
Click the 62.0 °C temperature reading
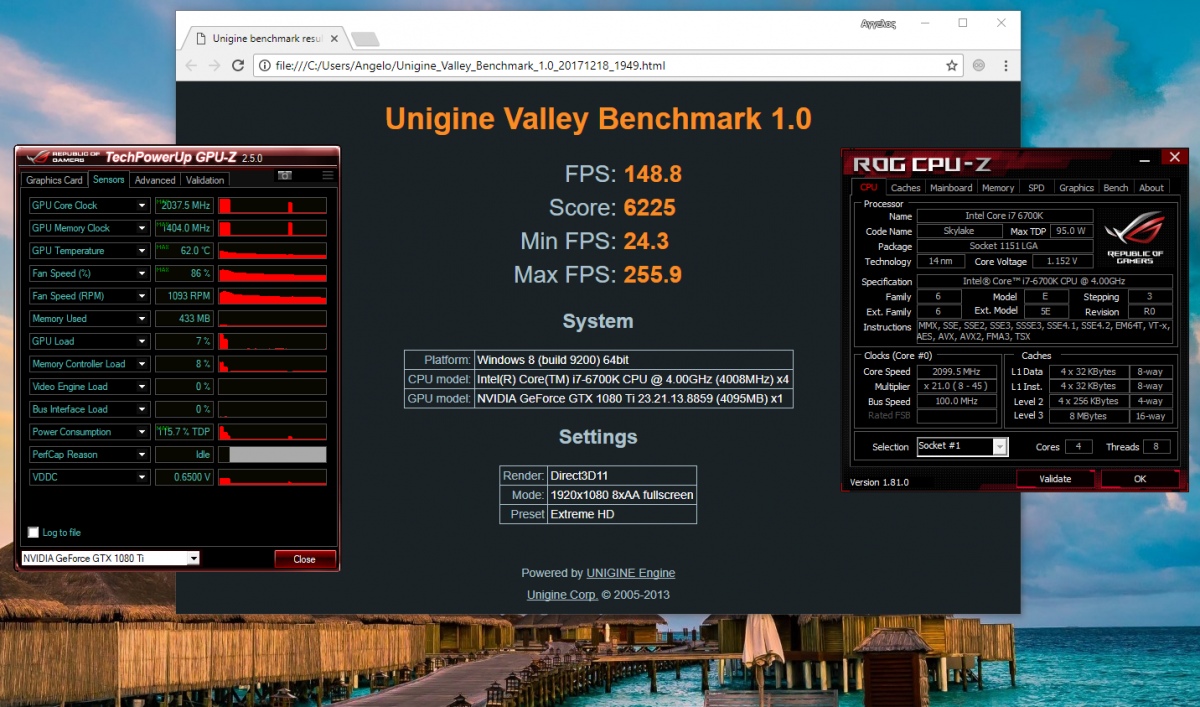pyautogui.click(x=182, y=251)
